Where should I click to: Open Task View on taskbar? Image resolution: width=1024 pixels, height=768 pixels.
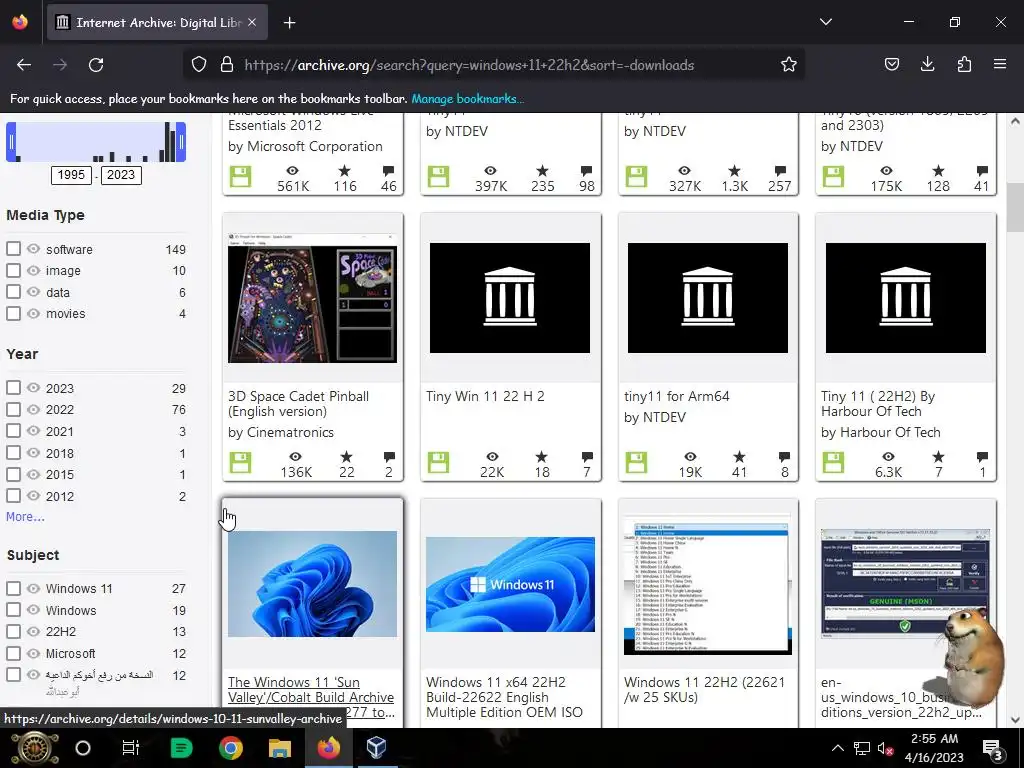[131, 748]
